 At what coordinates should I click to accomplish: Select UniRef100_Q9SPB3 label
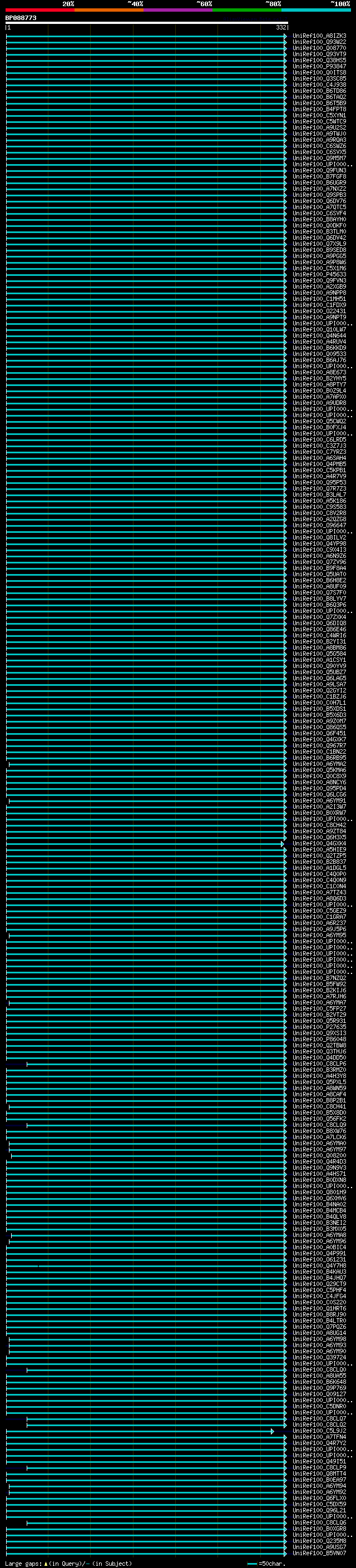click(x=319, y=195)
